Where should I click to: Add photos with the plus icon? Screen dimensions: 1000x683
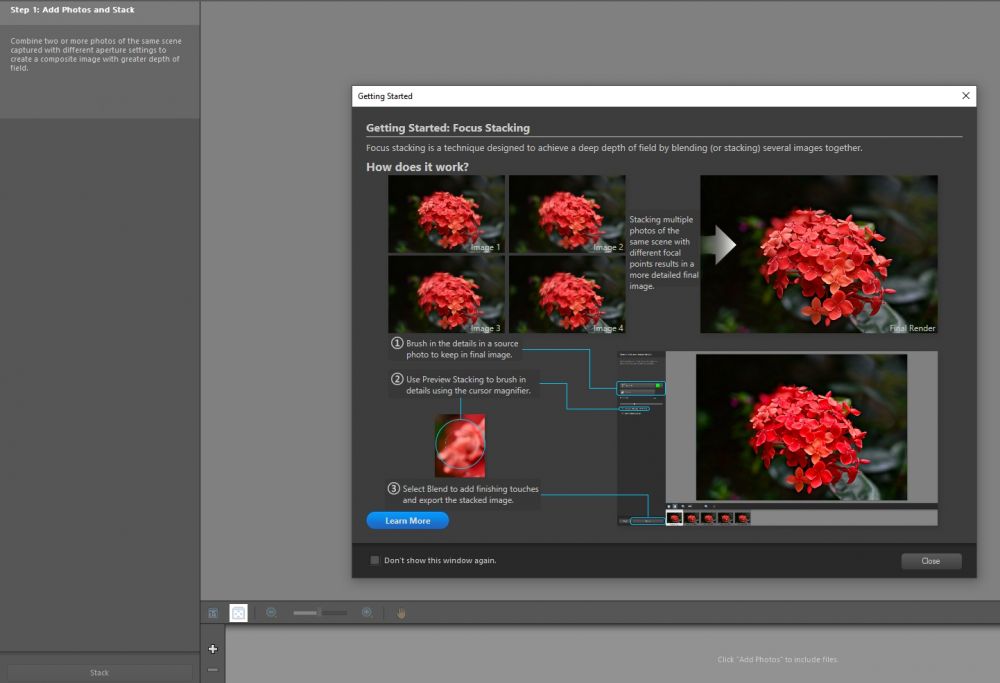[213, 649]
